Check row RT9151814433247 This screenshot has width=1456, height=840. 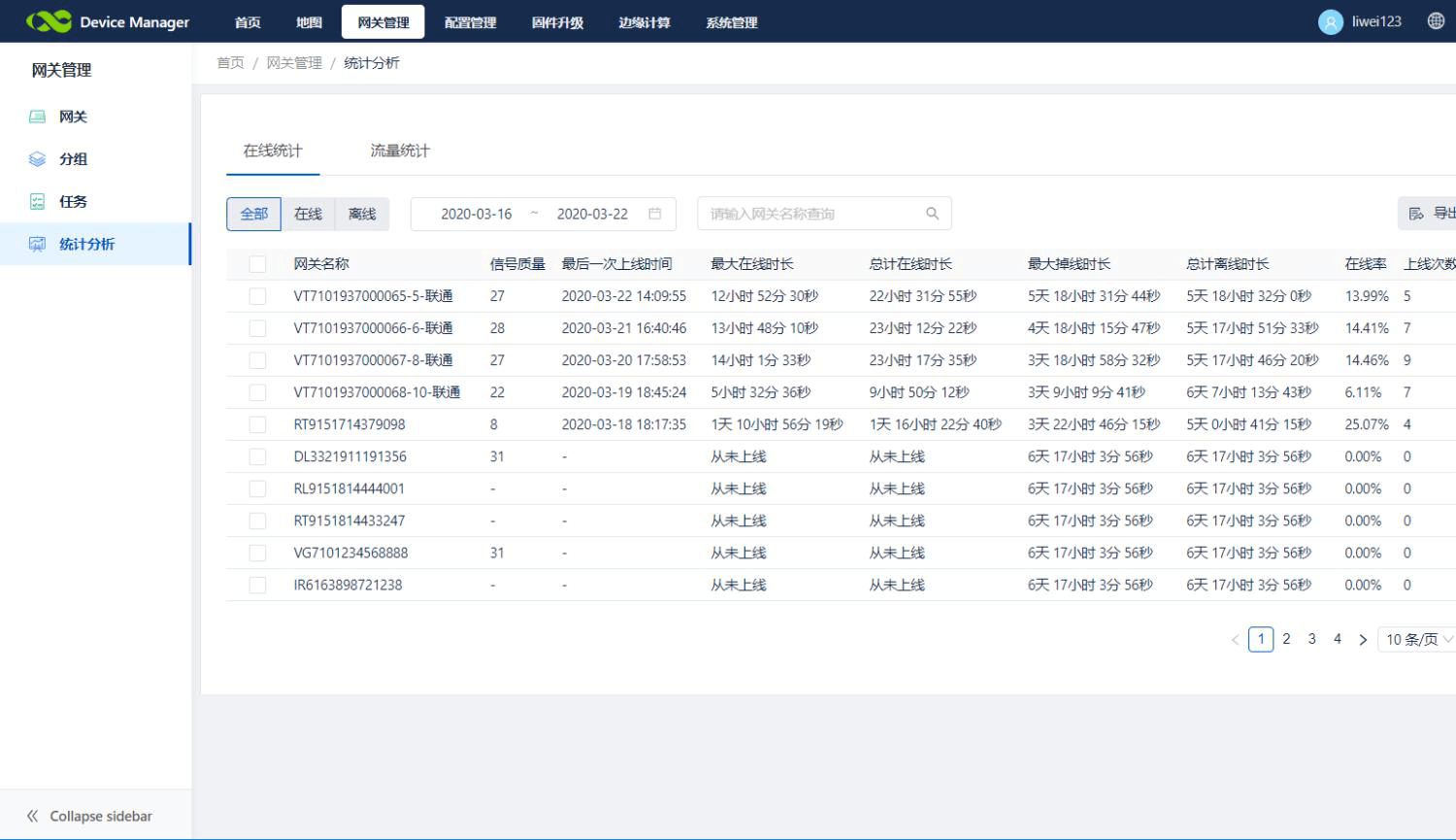tap(257, 521)
